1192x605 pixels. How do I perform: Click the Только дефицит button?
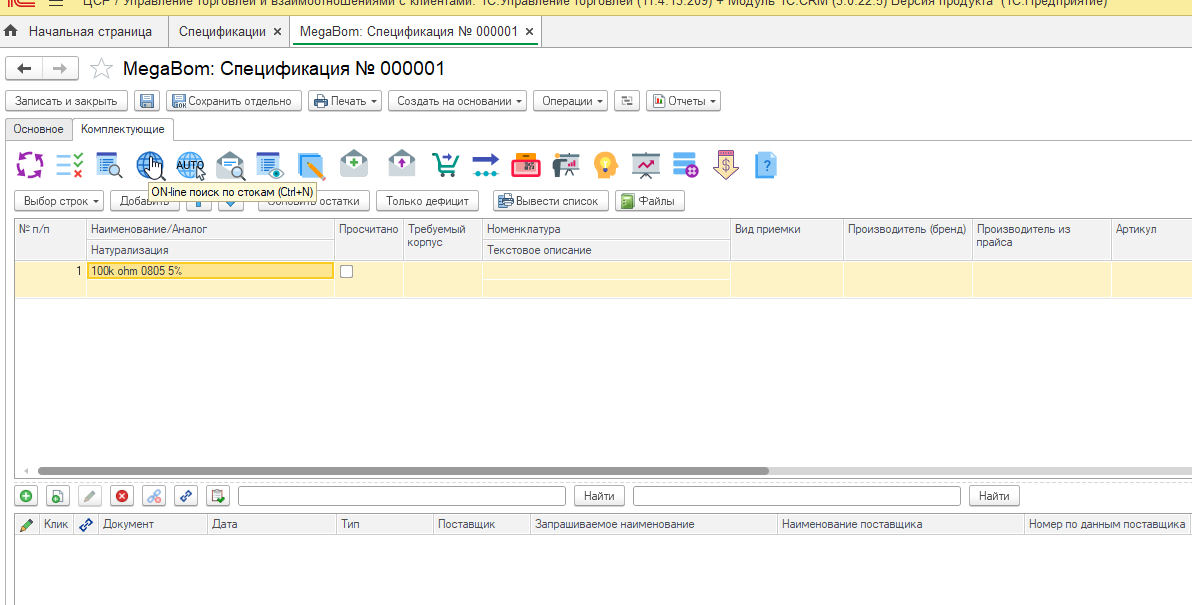(x=427, y=201)
